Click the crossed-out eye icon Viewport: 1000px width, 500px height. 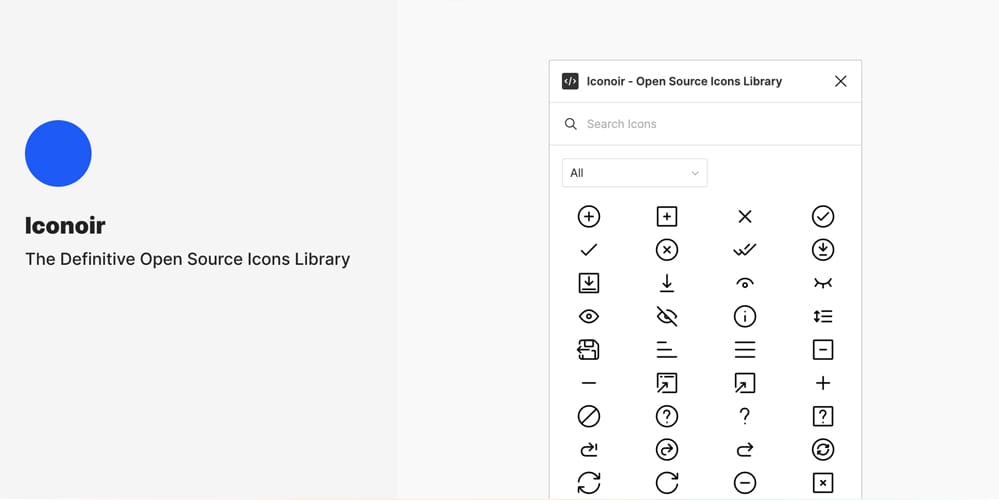click(667, 316)
